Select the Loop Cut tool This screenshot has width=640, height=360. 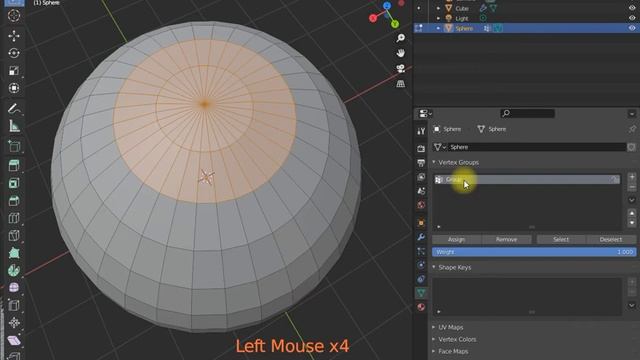(14, 218)
